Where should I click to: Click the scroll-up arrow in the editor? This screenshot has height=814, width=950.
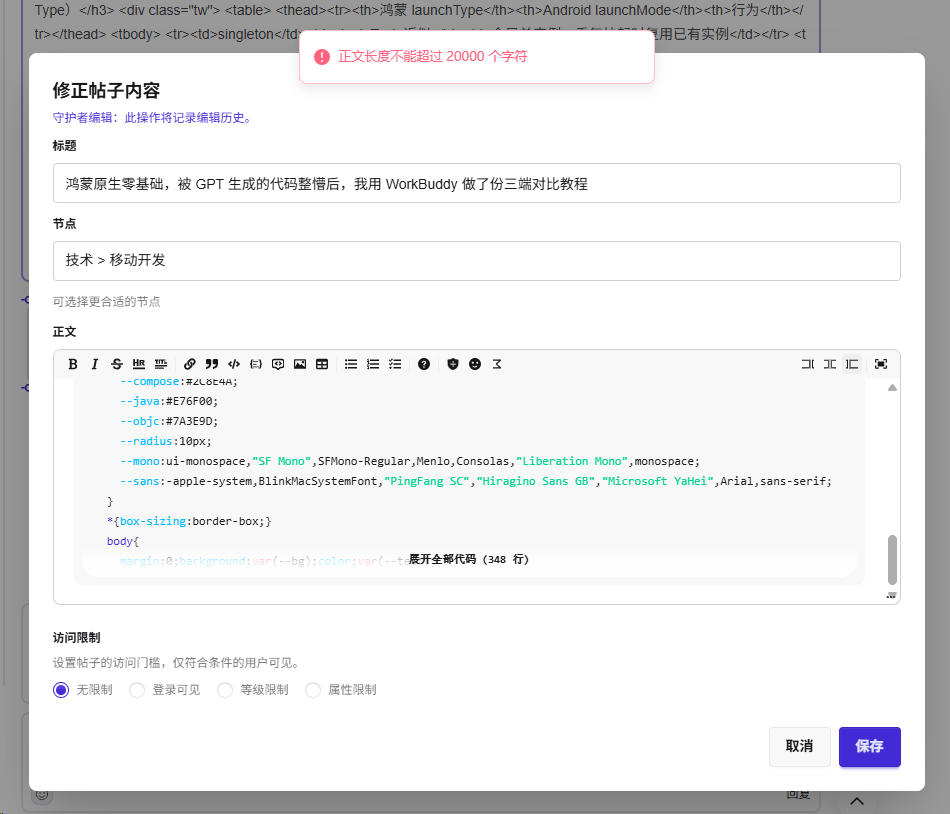tap(892, 388)
